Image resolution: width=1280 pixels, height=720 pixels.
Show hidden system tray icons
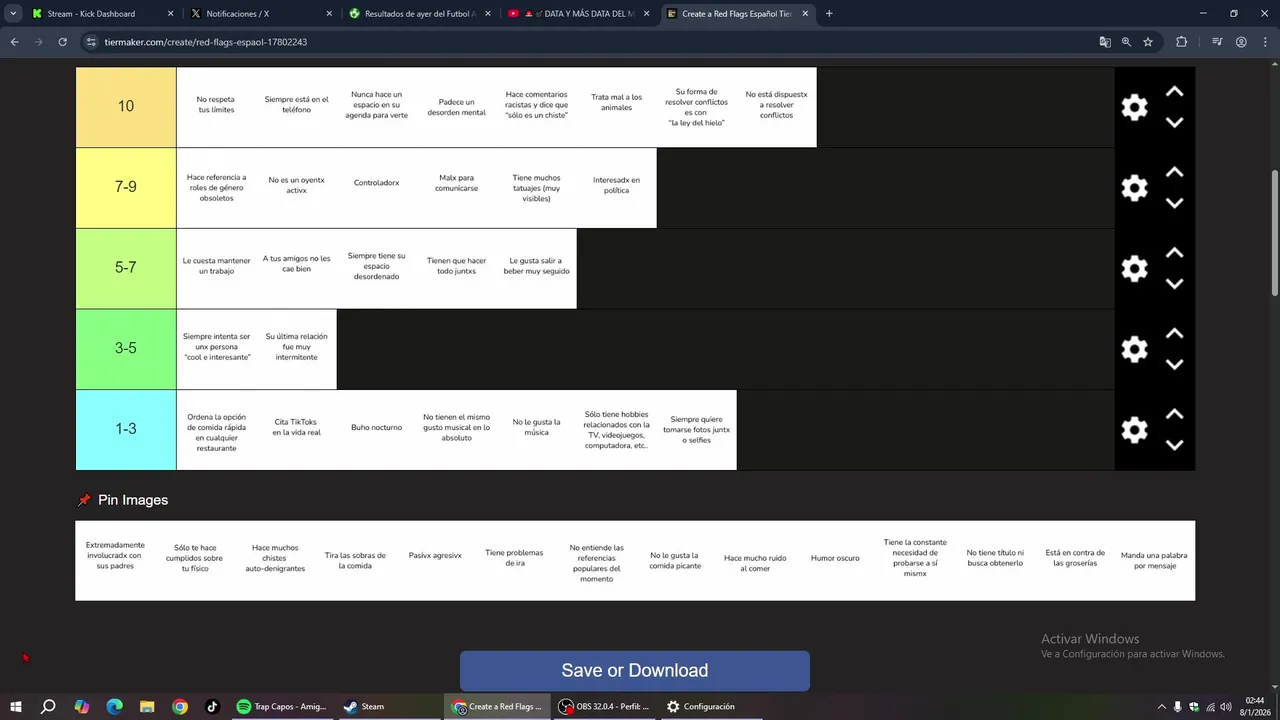click(1161, 706)
